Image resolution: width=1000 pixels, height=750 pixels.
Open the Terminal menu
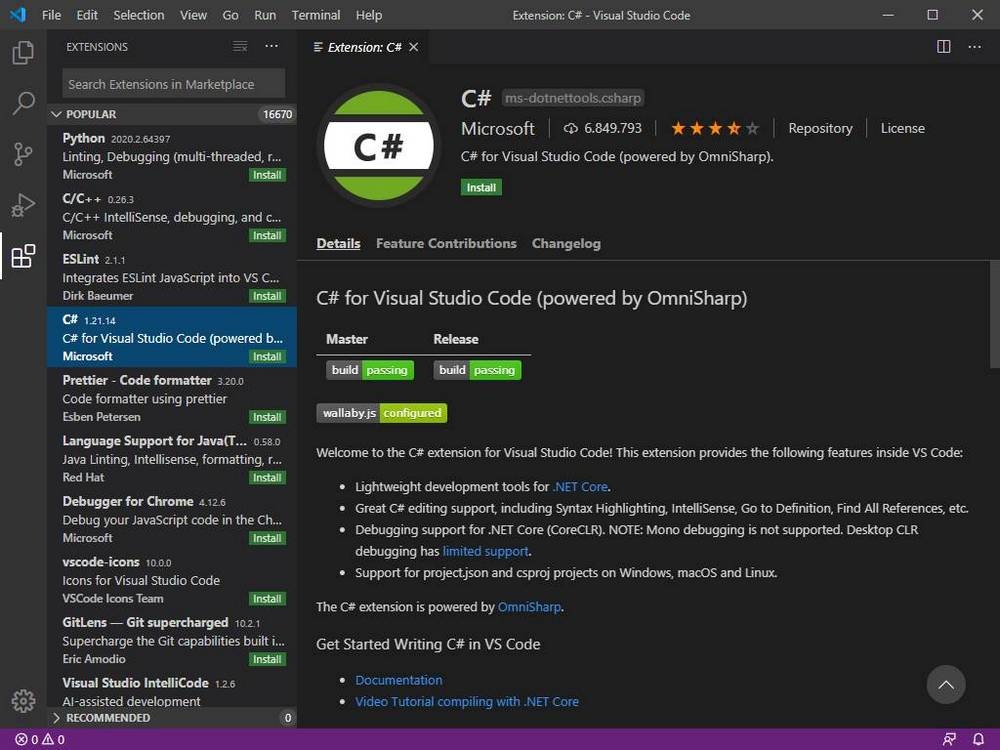pos(316,15)
